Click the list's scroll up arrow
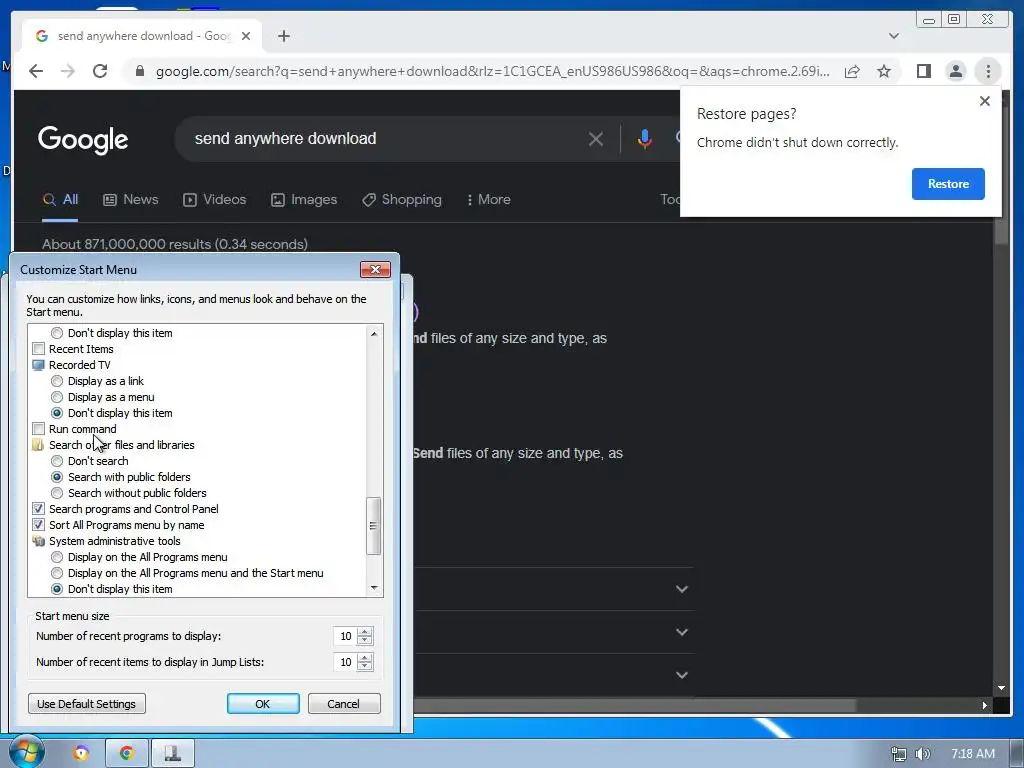Image resolution: width=1024 pixels, height=768 pixels. [x=374, y=333]
